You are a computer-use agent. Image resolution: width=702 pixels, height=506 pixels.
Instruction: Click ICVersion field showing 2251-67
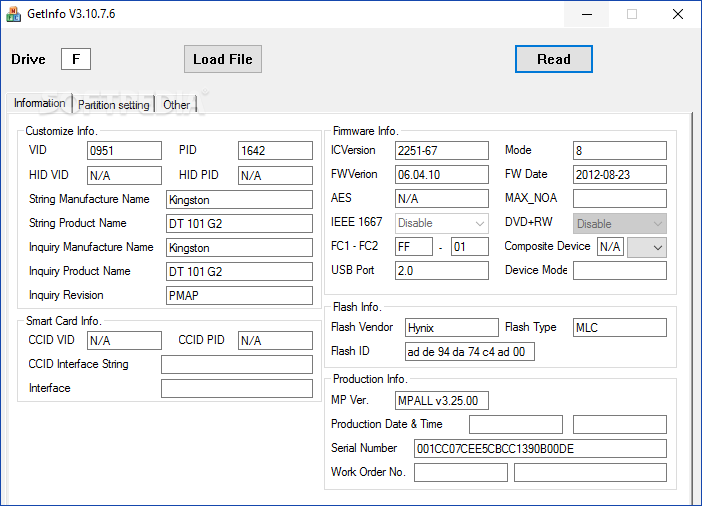coord(441,150)
